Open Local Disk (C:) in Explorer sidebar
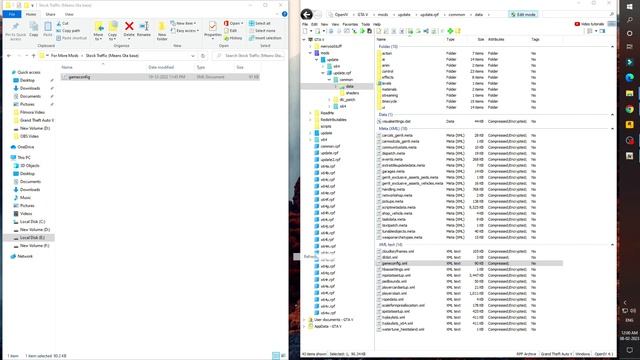Image resolution: width=640 pixels, height=360 pixels. [x=29, y=222]
